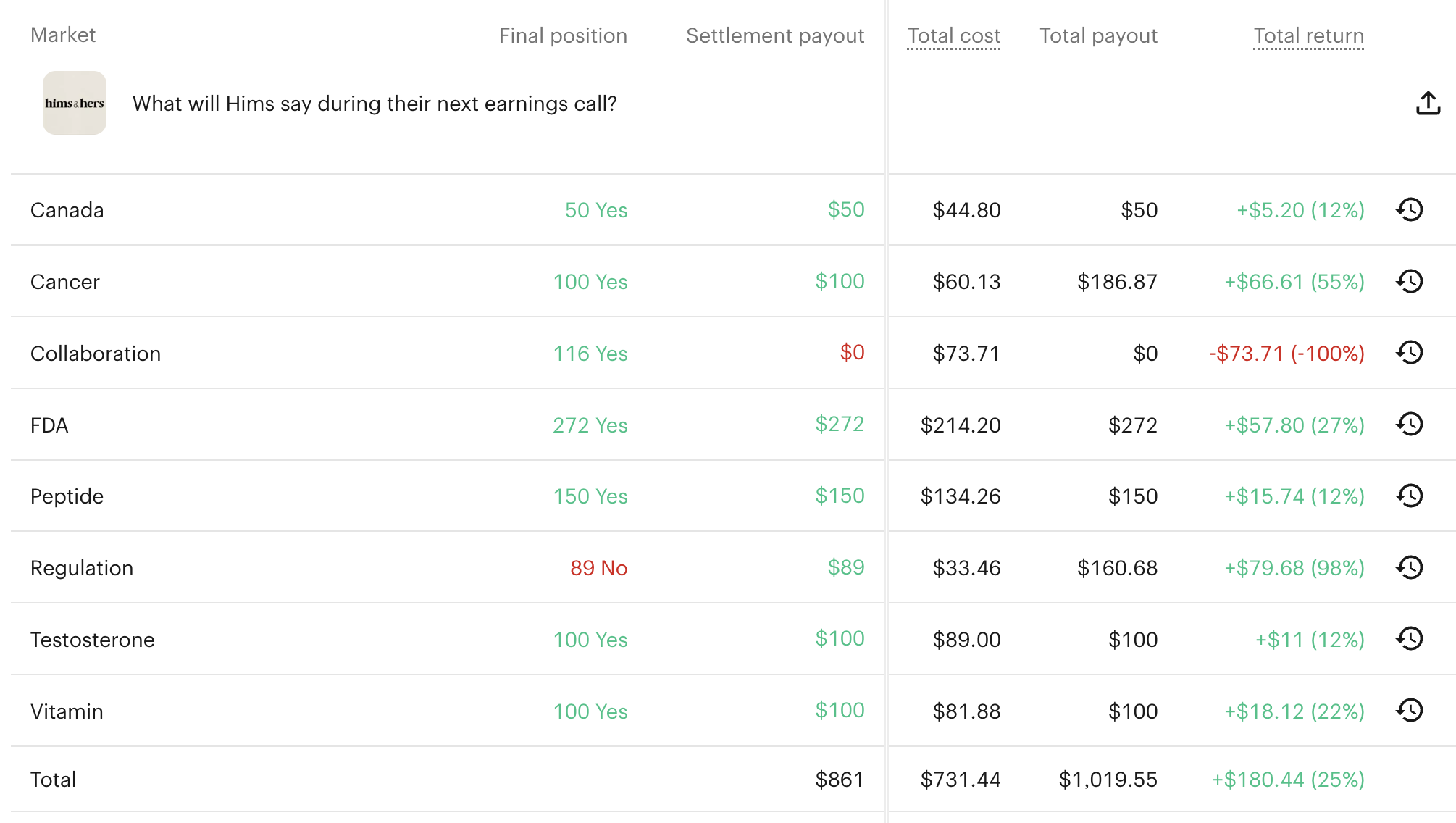The width and height of the screenshot is (1456, 823).
Task: Open trade history for the Vitamin row
Action: click(x=1410, y=711)
